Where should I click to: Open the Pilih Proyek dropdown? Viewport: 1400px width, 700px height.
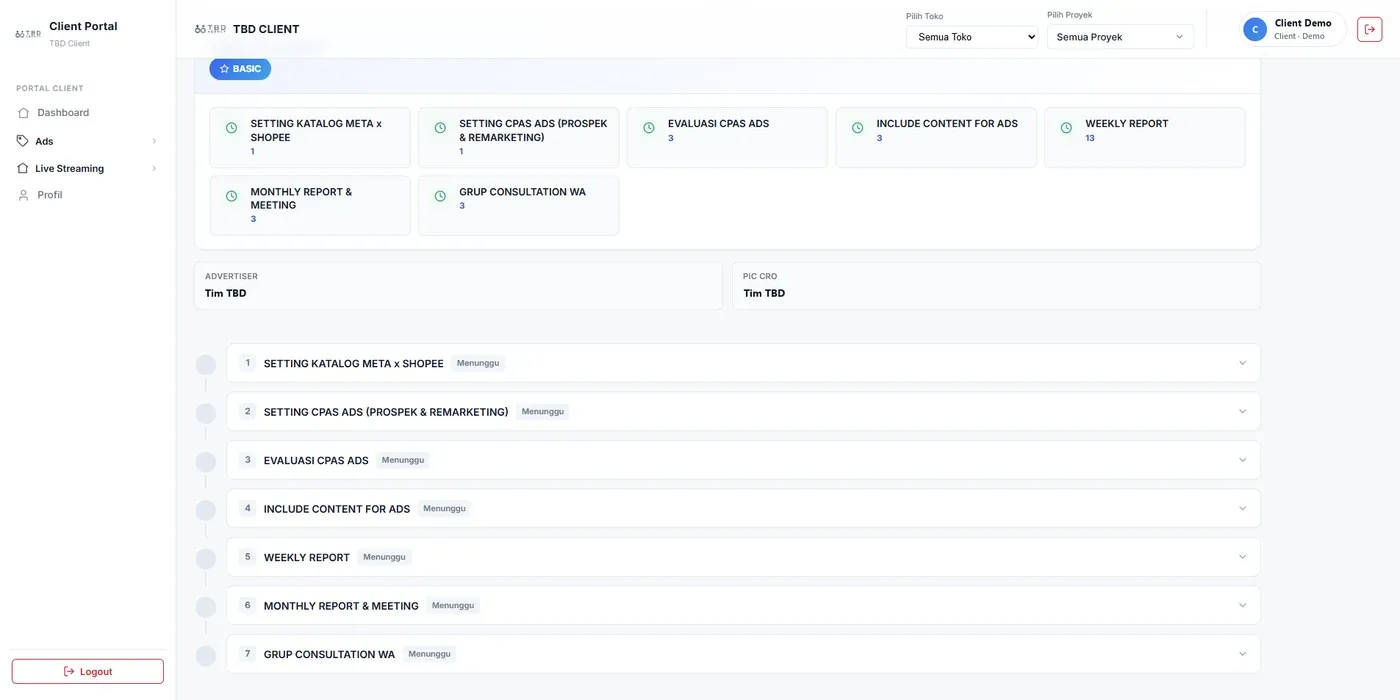coord(1120,37)
